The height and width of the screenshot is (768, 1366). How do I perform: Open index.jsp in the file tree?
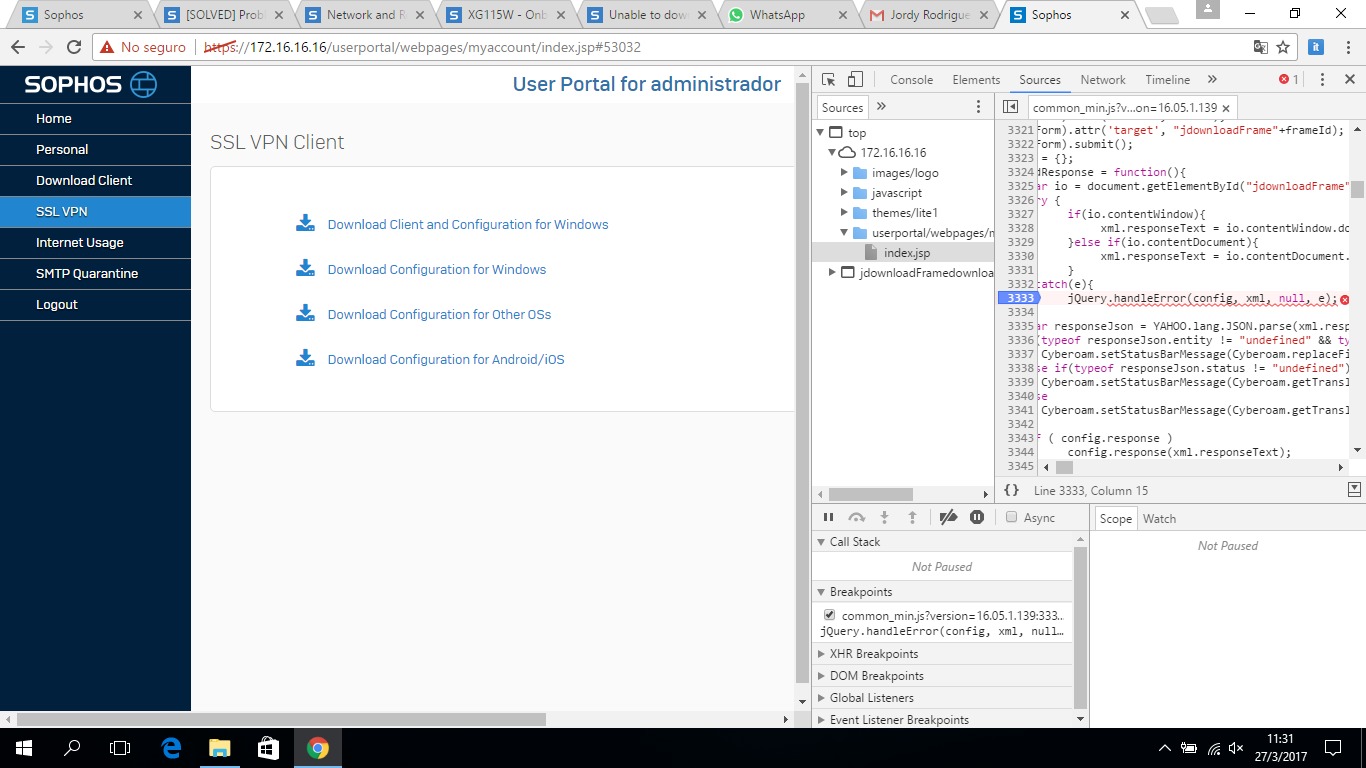point(906,253)
